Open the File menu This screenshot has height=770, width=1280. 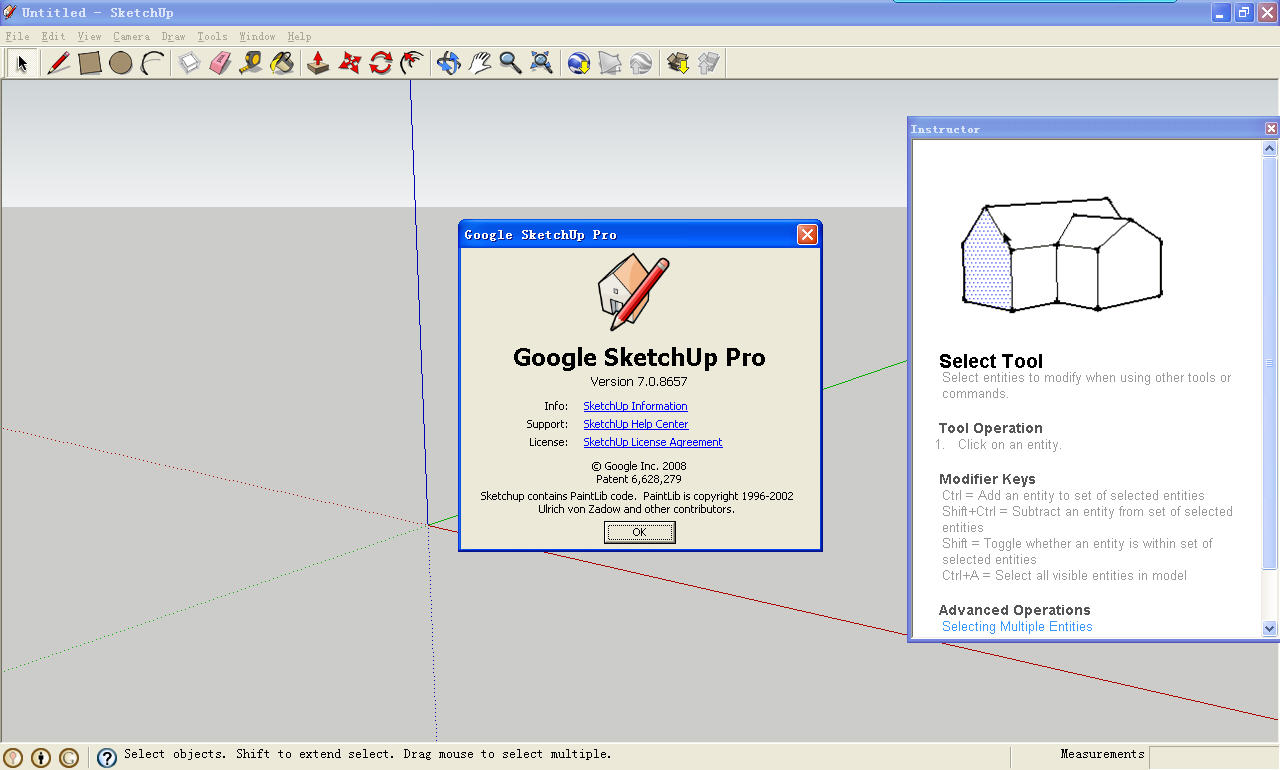[17, 37]
